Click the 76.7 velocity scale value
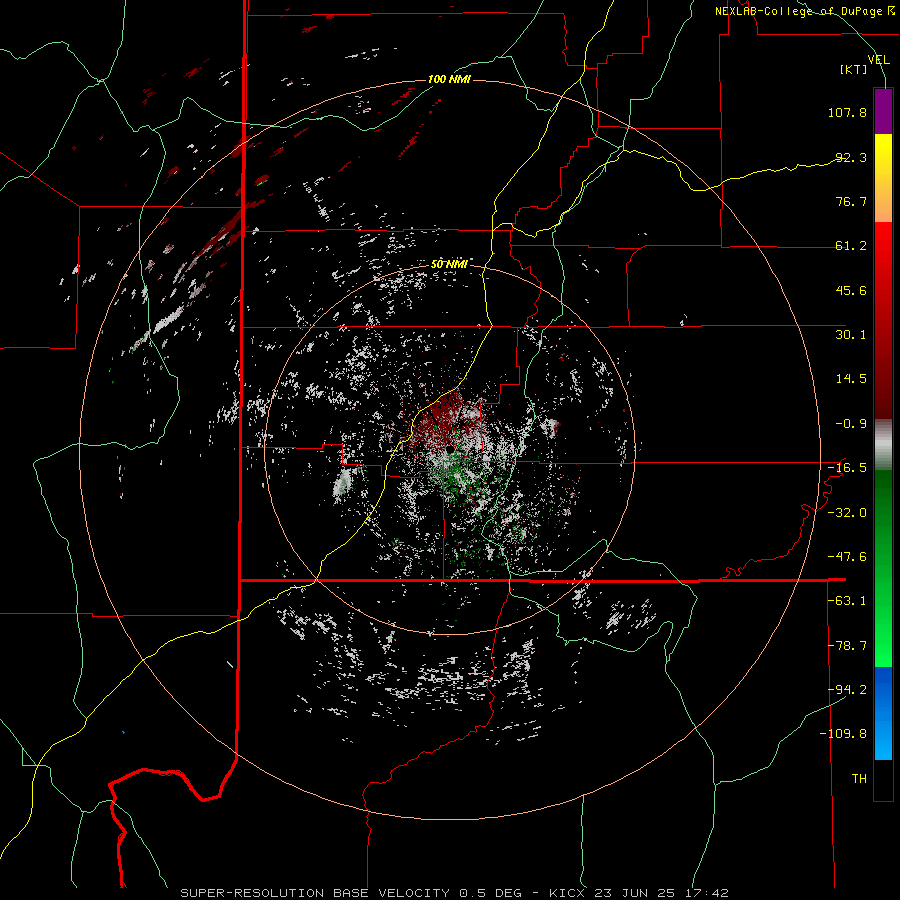Image resolution: width=900 pixels, height=900 pixels. (851, 201)
